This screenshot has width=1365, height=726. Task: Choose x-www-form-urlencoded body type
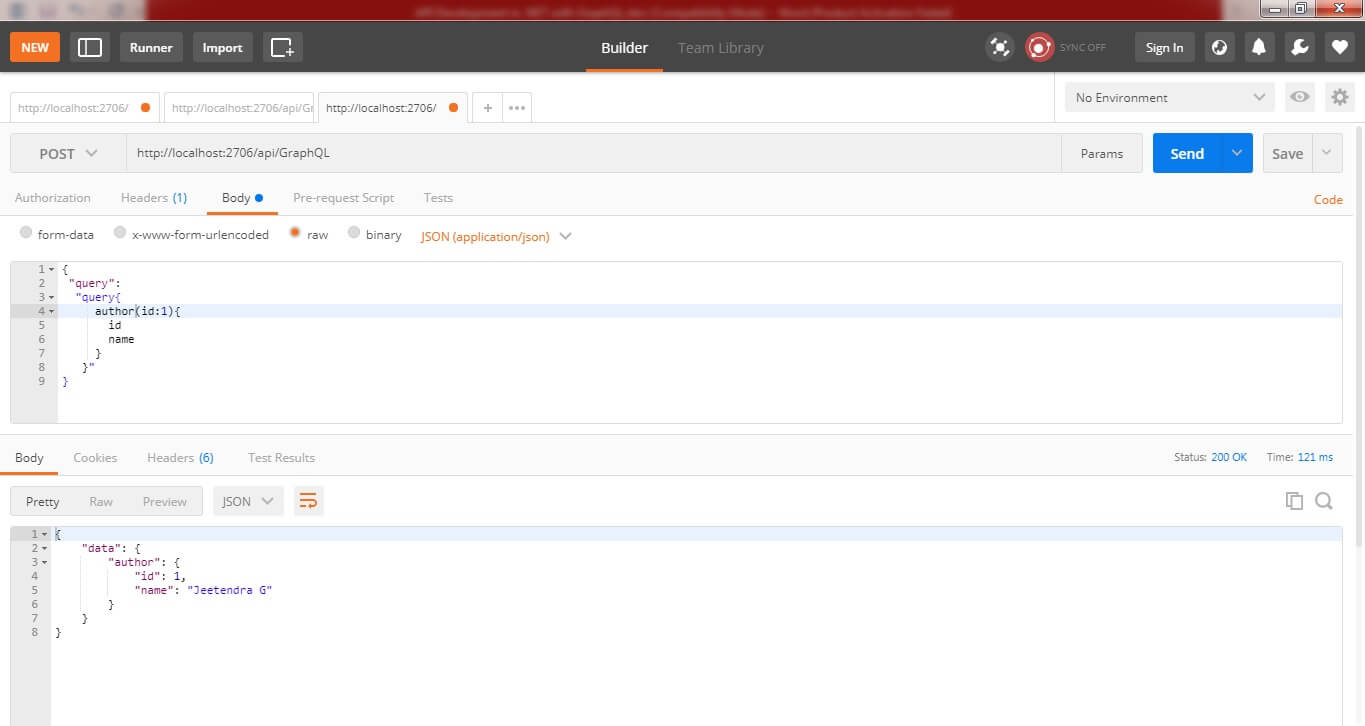tap(120, 233)
